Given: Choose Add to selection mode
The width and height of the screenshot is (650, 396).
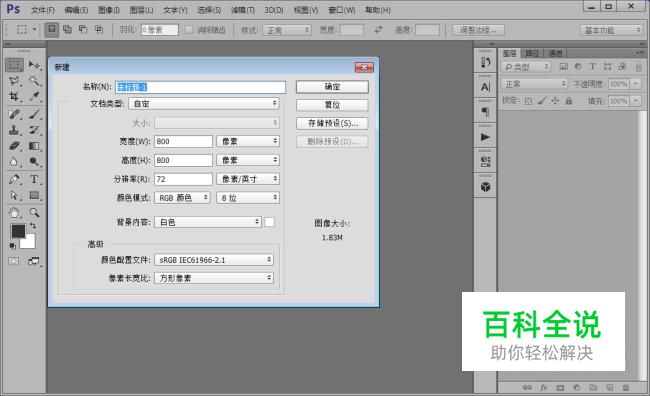Looking at the screenshot, I should 67,29.
